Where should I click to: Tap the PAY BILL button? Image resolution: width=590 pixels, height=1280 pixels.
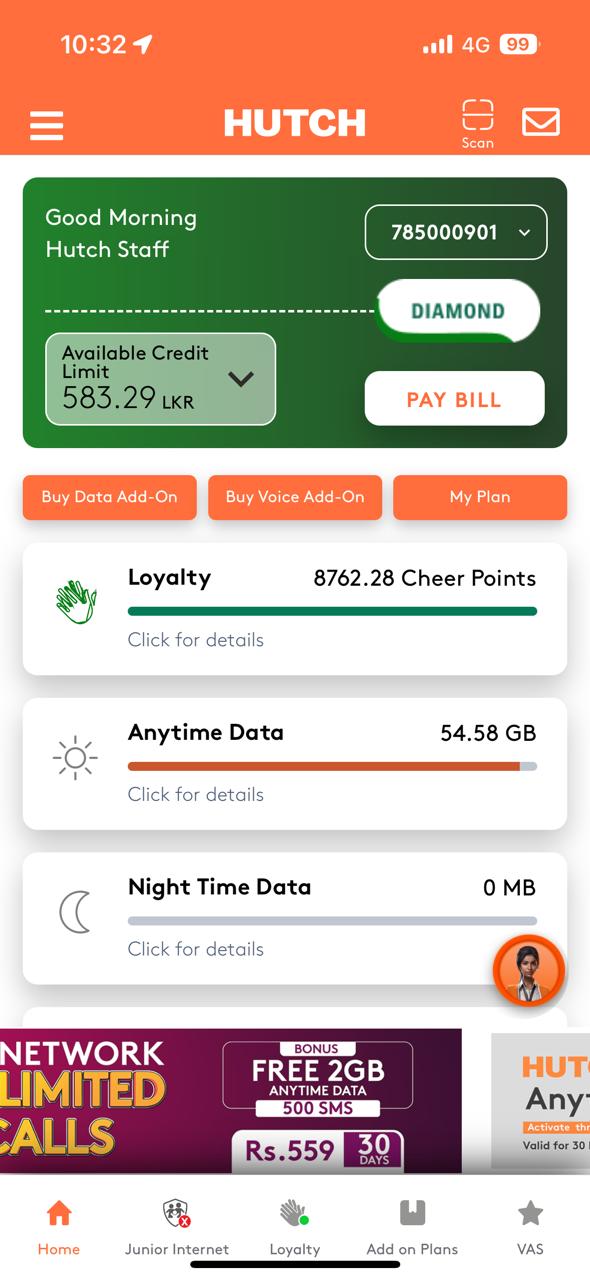pos(455,399)
